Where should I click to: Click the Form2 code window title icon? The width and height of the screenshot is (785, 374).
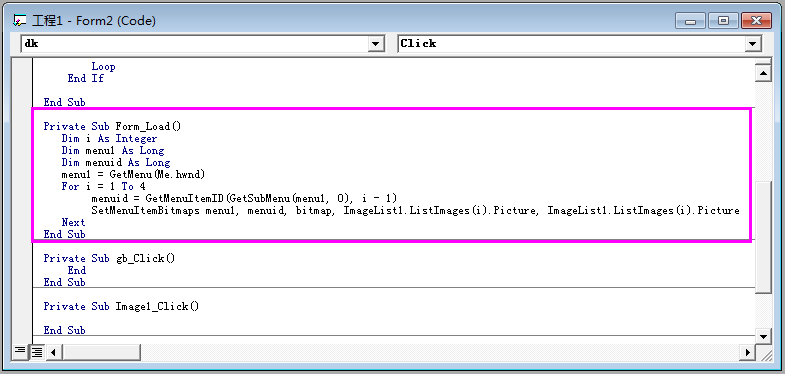(19, 21)
